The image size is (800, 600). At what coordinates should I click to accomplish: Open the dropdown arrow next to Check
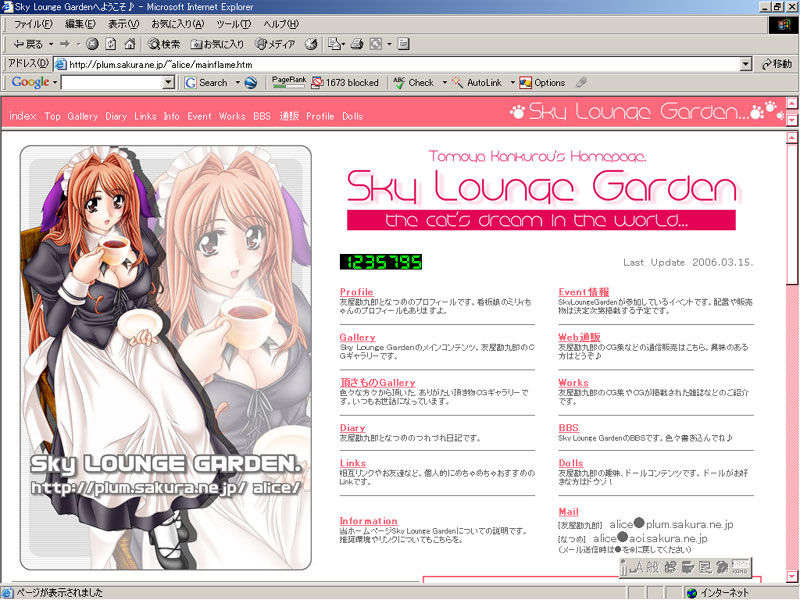[x=444, y=83]
